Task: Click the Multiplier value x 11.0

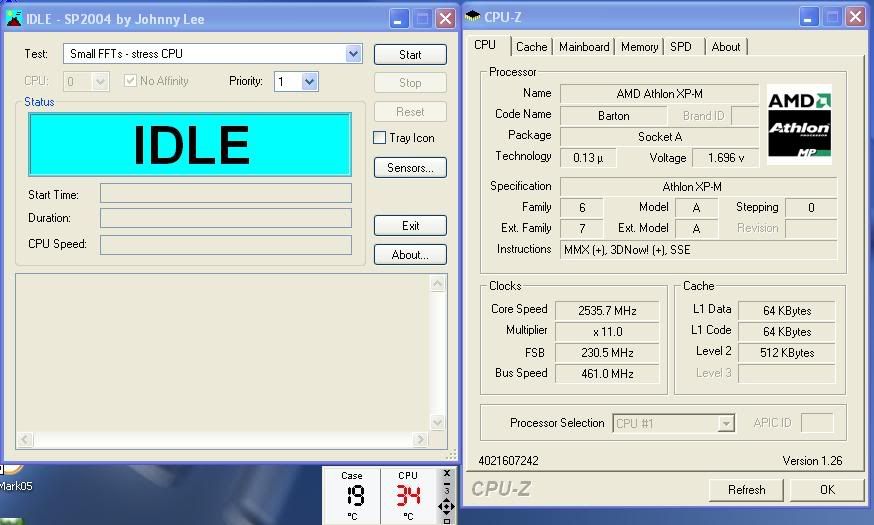Action: tap(607, 332)
